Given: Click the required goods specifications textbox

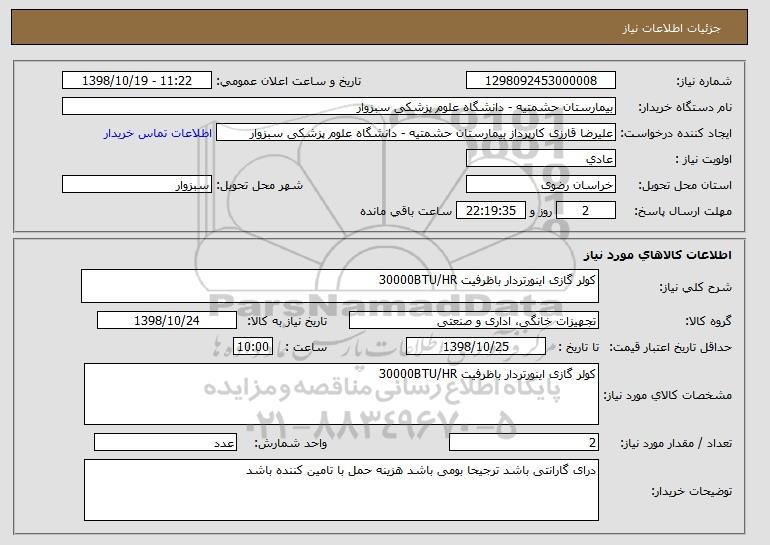Looking at the screenshot, I should 341,394.
